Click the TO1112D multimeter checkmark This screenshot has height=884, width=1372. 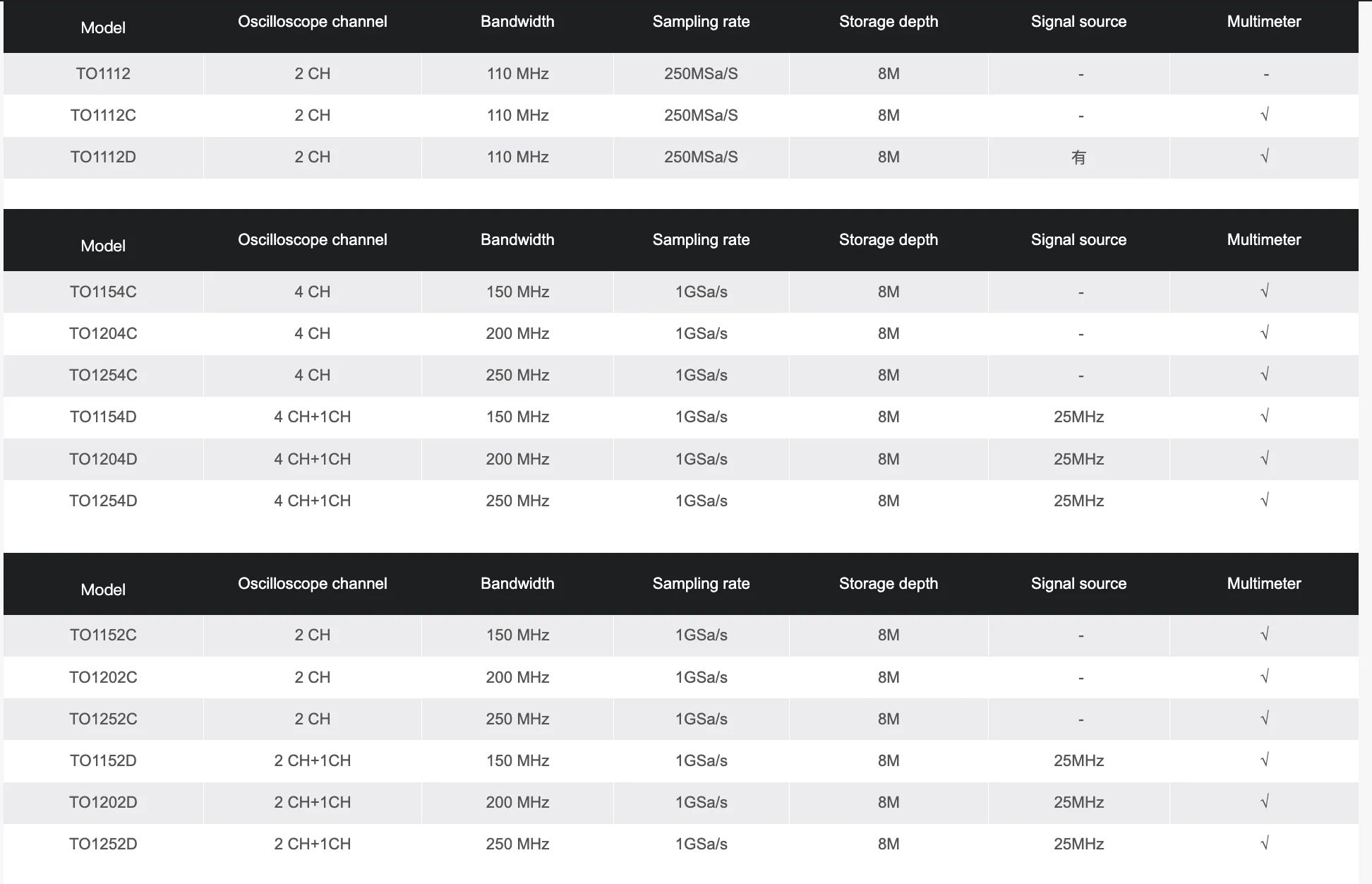tap(1264, 156)
